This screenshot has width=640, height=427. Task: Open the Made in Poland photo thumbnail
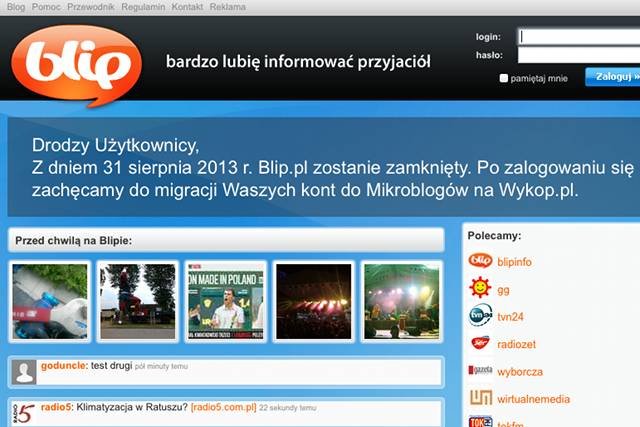point(226,301)
